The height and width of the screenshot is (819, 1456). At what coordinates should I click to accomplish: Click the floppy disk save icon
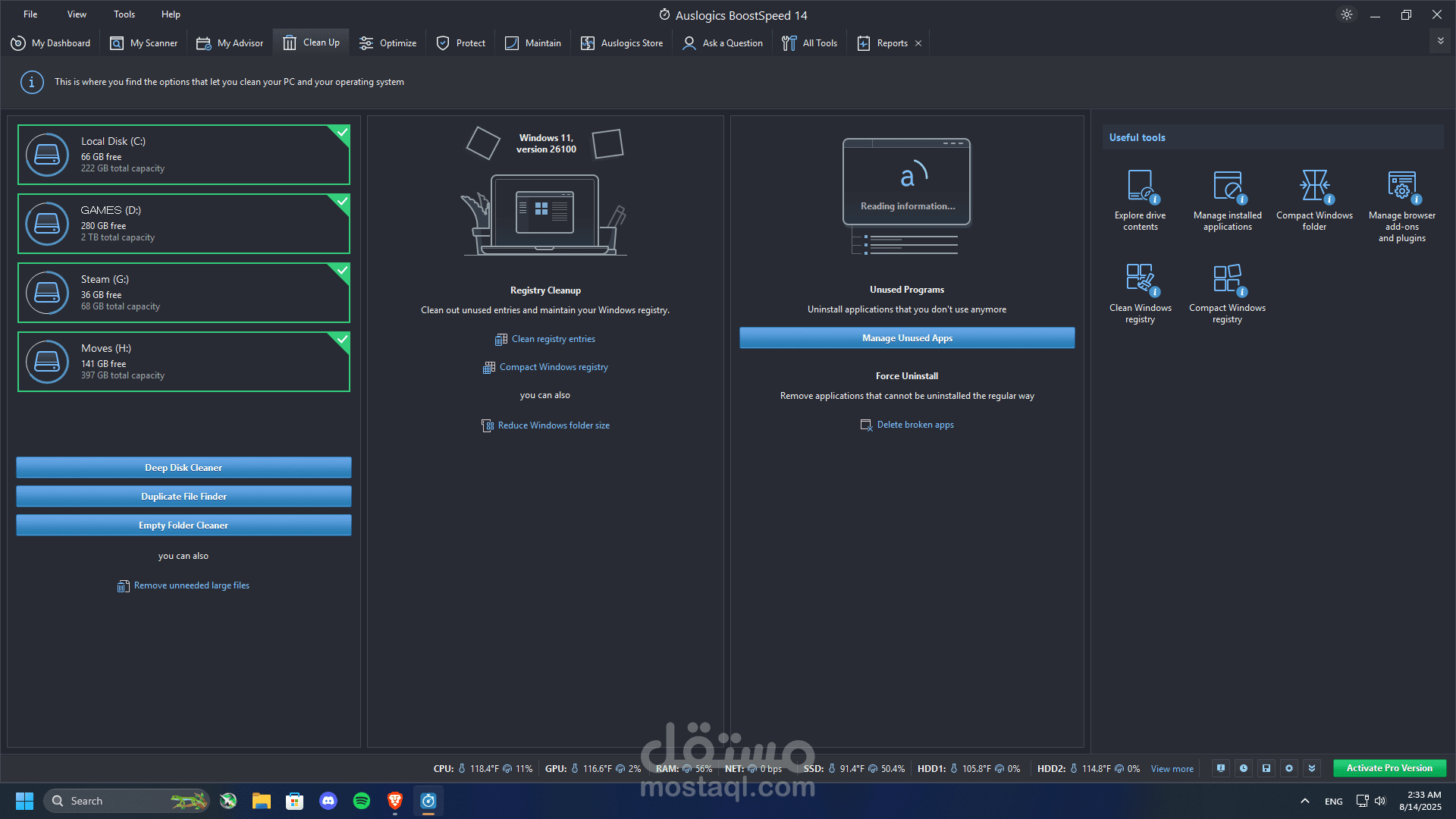pos(1266,768)
